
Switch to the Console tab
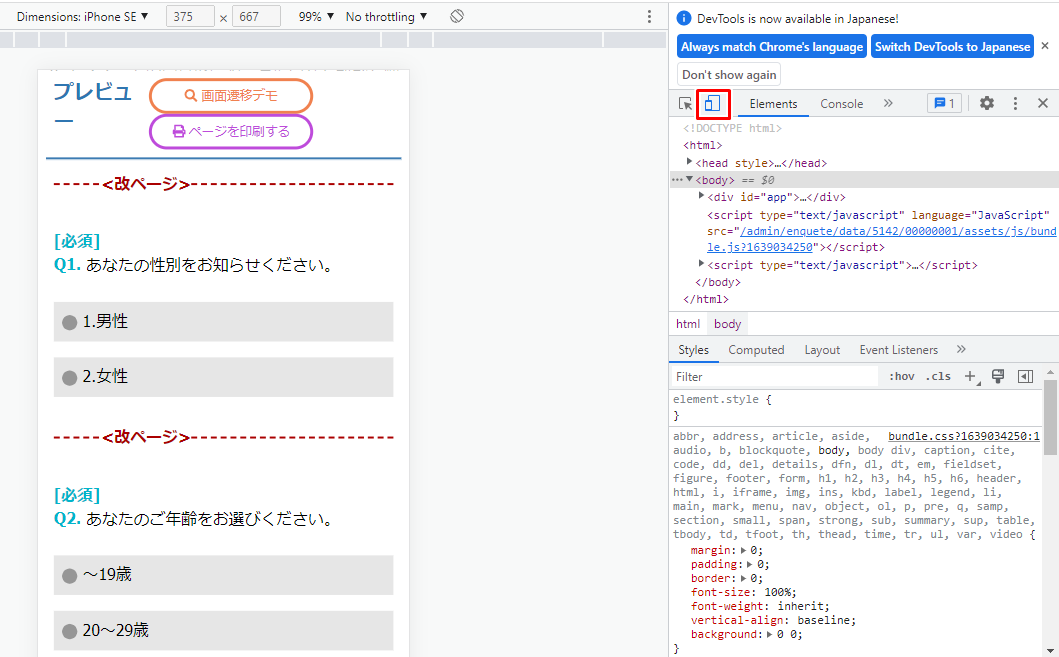[842, 103]
